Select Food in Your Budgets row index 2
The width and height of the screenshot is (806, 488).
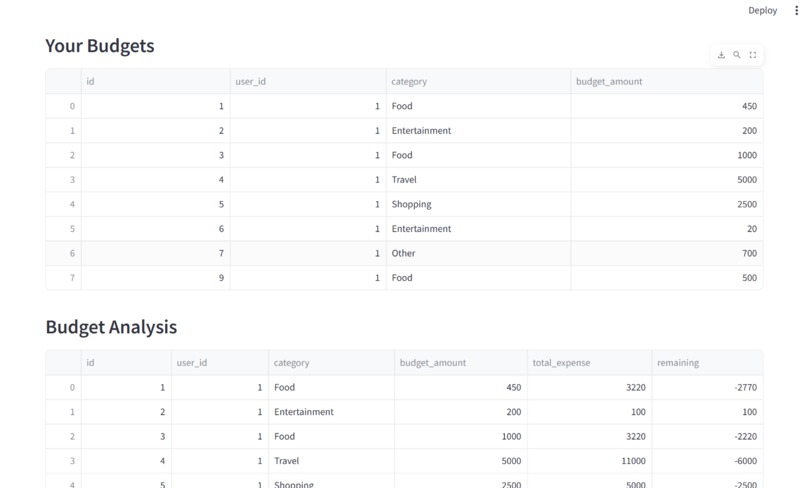coord(478,155)
